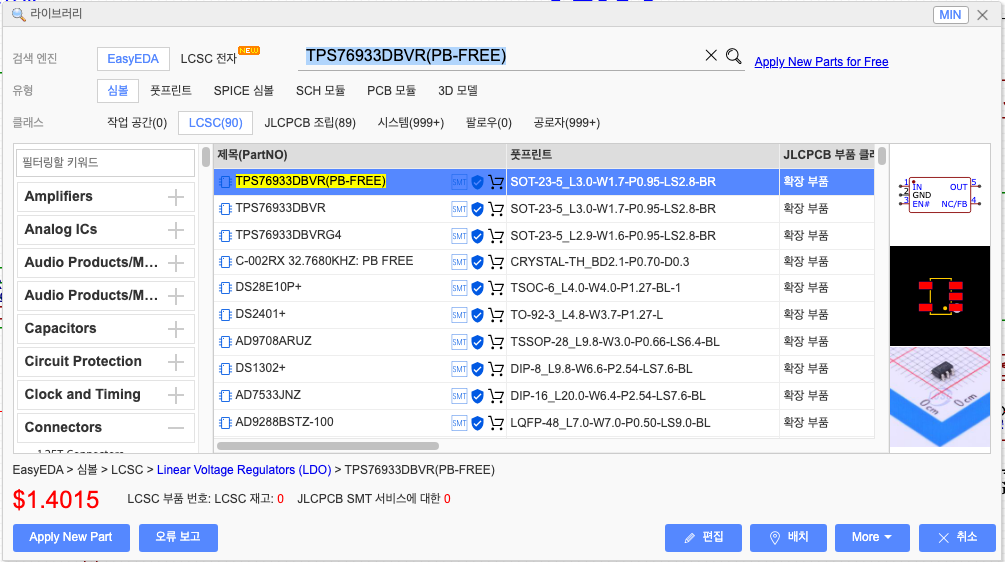1005x562 pixels.
Task: Click the SMT badge for AD9288BSTZ-100
Action: pyautogui.click(x=459, y=423)
